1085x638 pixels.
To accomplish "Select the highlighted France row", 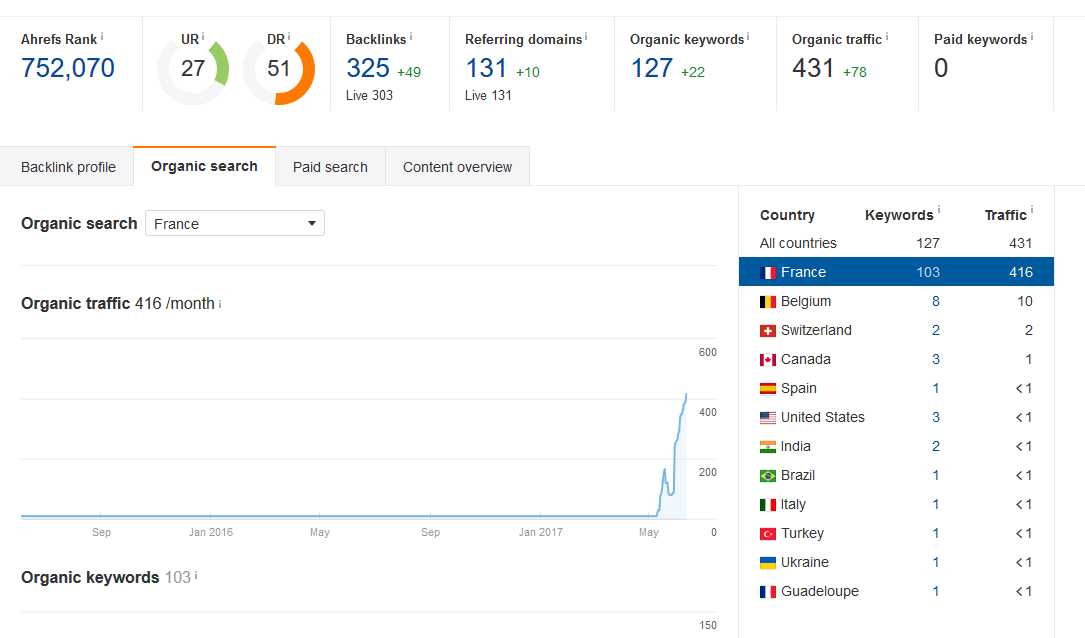I will coord(896,272).
